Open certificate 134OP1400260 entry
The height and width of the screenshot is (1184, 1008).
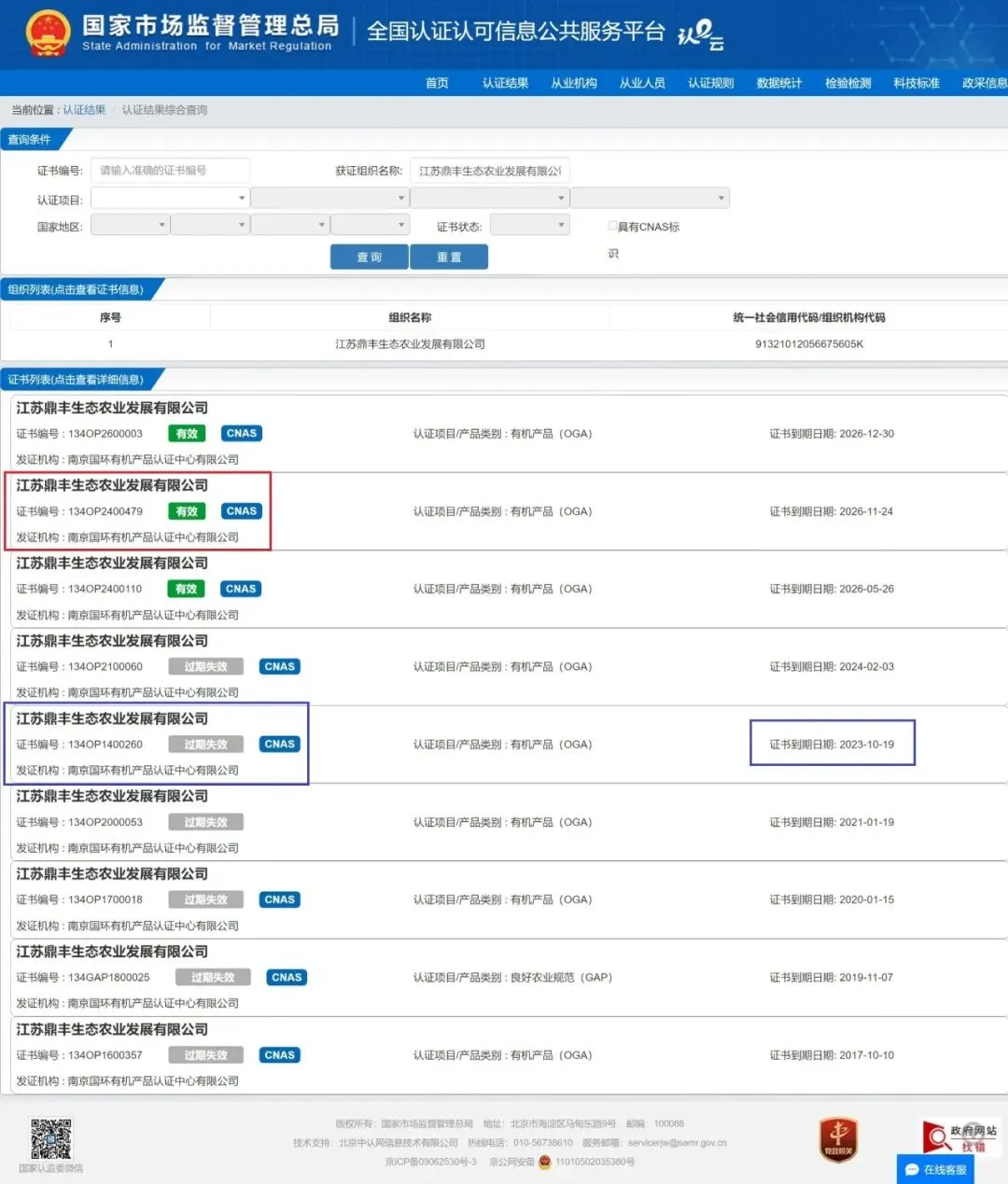click(509, 745)
